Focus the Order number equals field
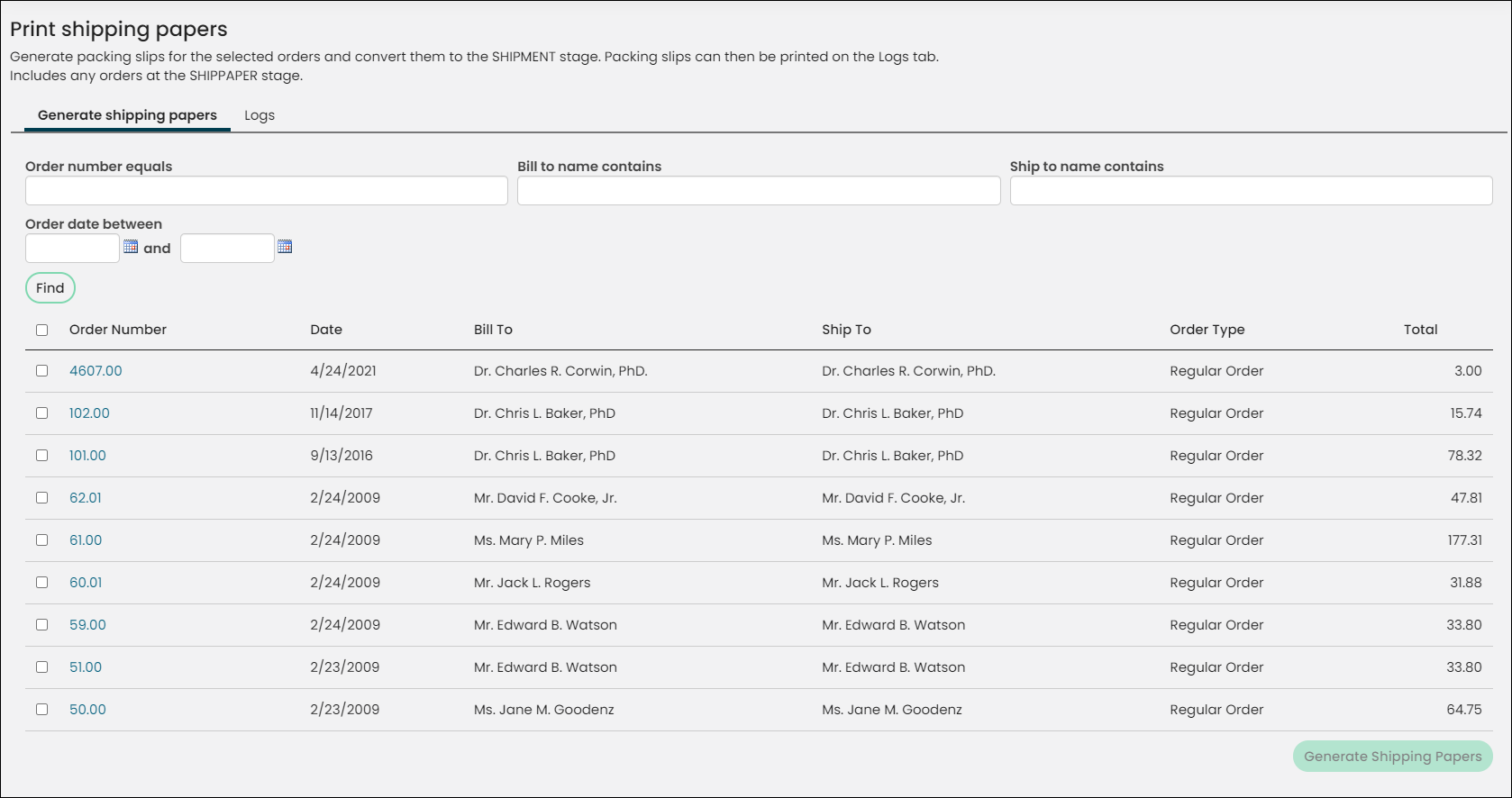The image size is (1512, 798). point(267,190)
